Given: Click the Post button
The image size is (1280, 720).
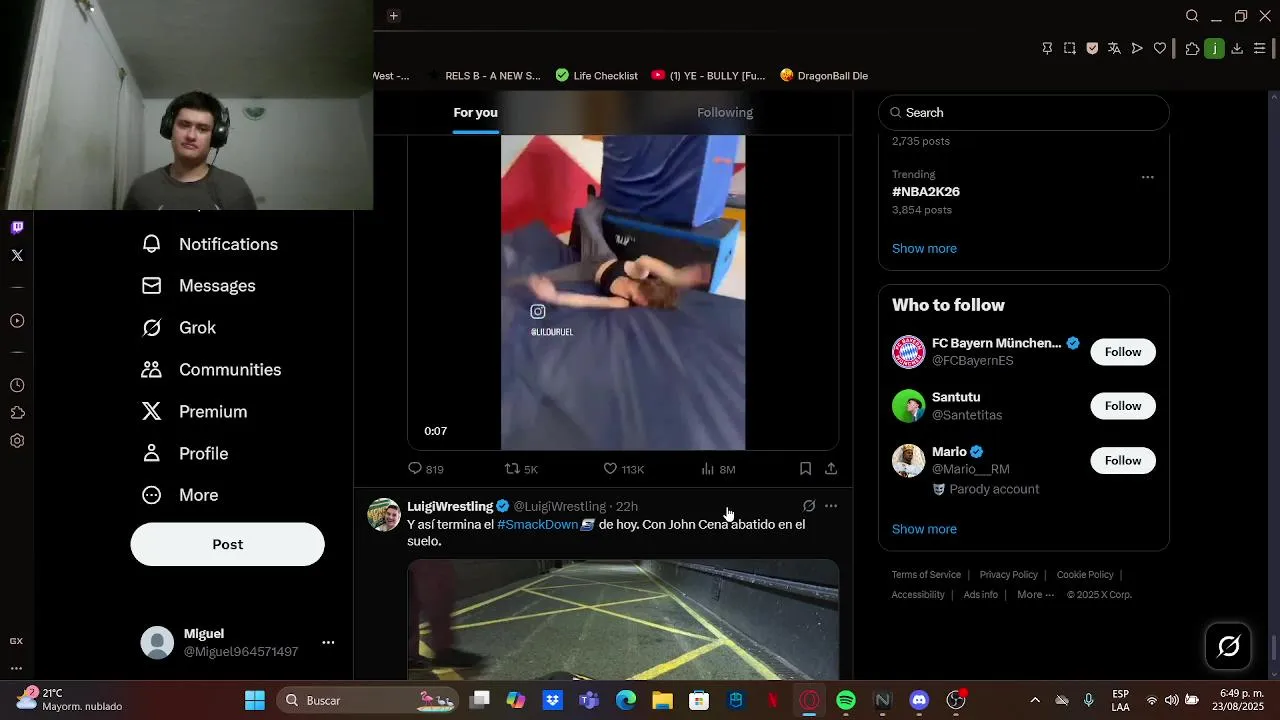Looking at the screenshot, I should click(227, 544).
